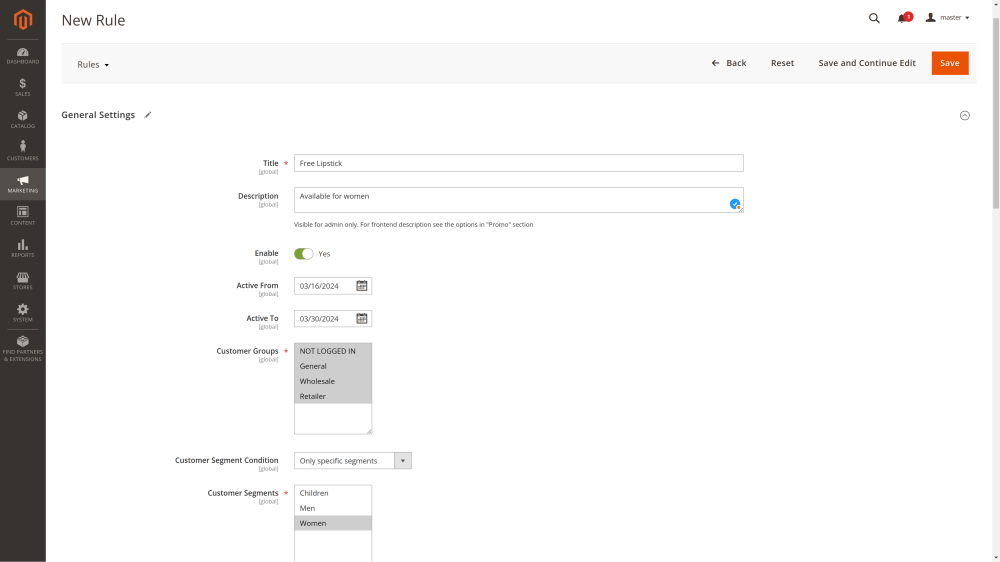1000x562 pixels.
Task: Open the Marketing sidebar menu
Action: point(23,184)
